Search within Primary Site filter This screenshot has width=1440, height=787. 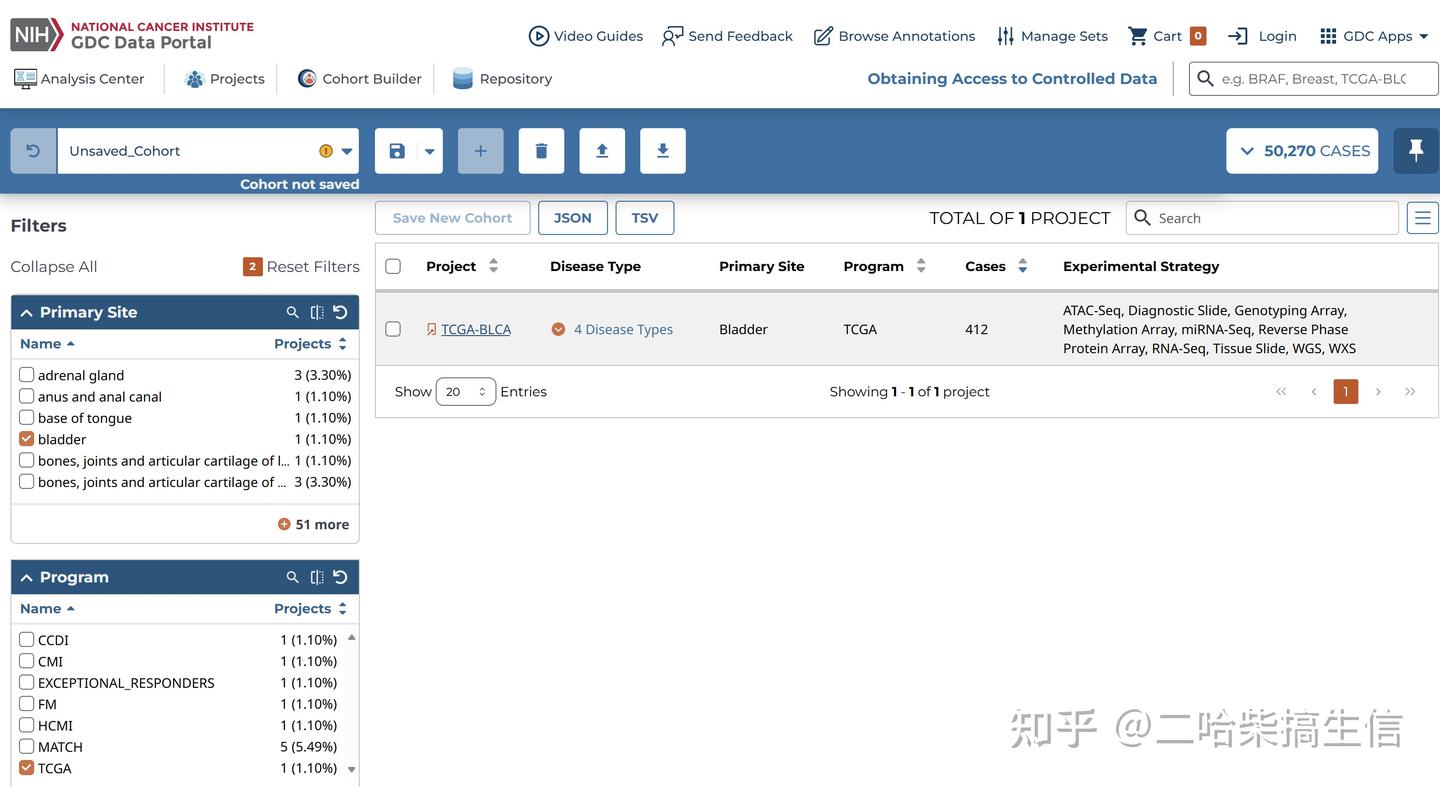pyautogui.click(x=293, y=312)
